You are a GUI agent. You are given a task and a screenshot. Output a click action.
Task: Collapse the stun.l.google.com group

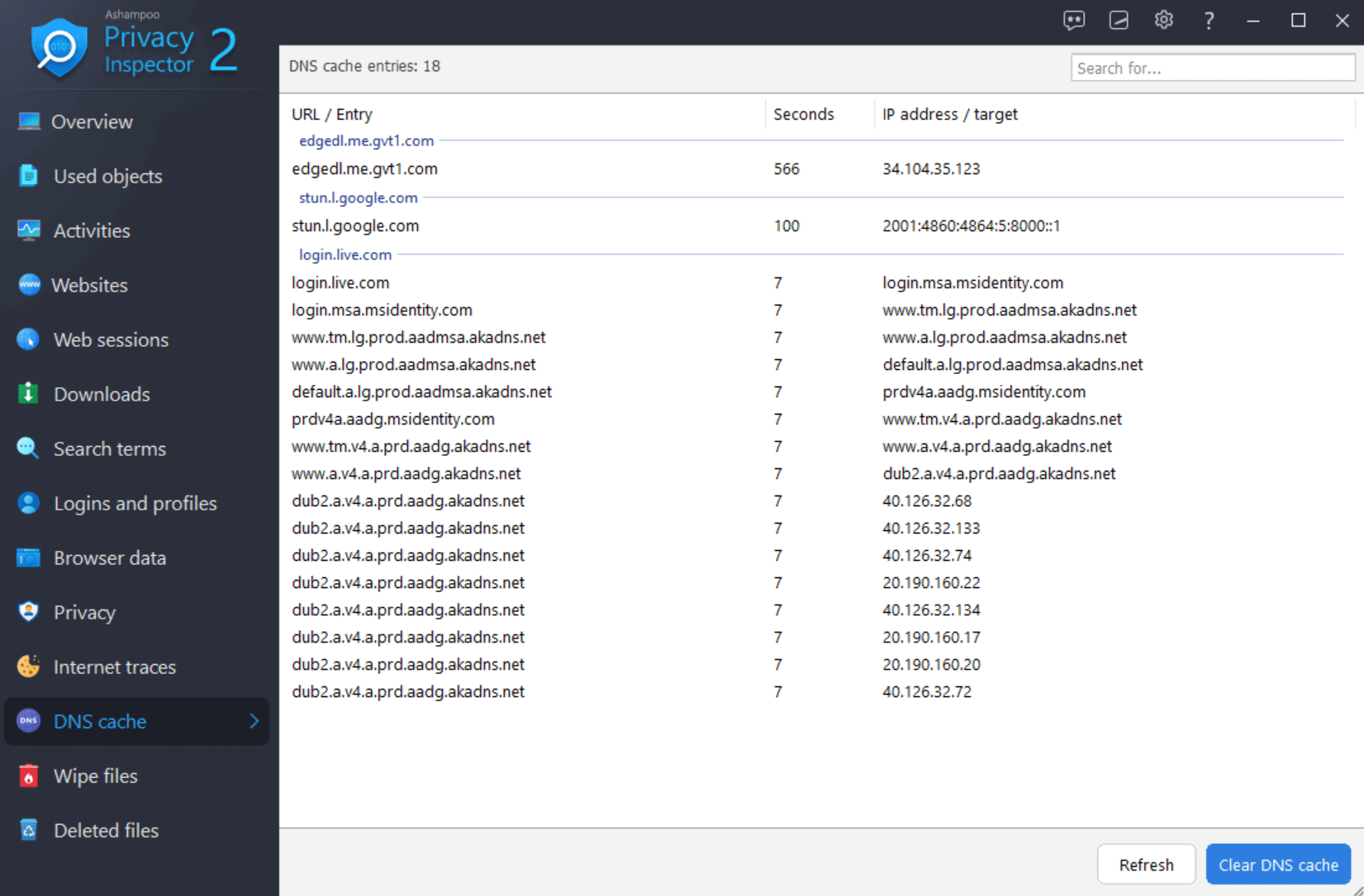[x=357, y=197]
